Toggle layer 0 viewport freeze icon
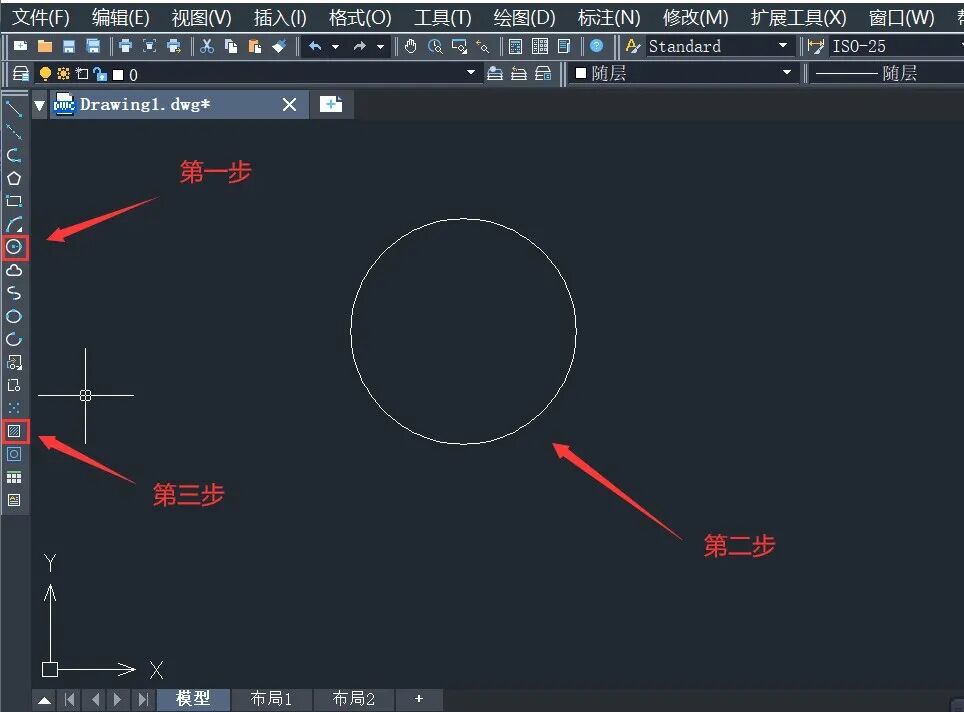 coord(82,74)
